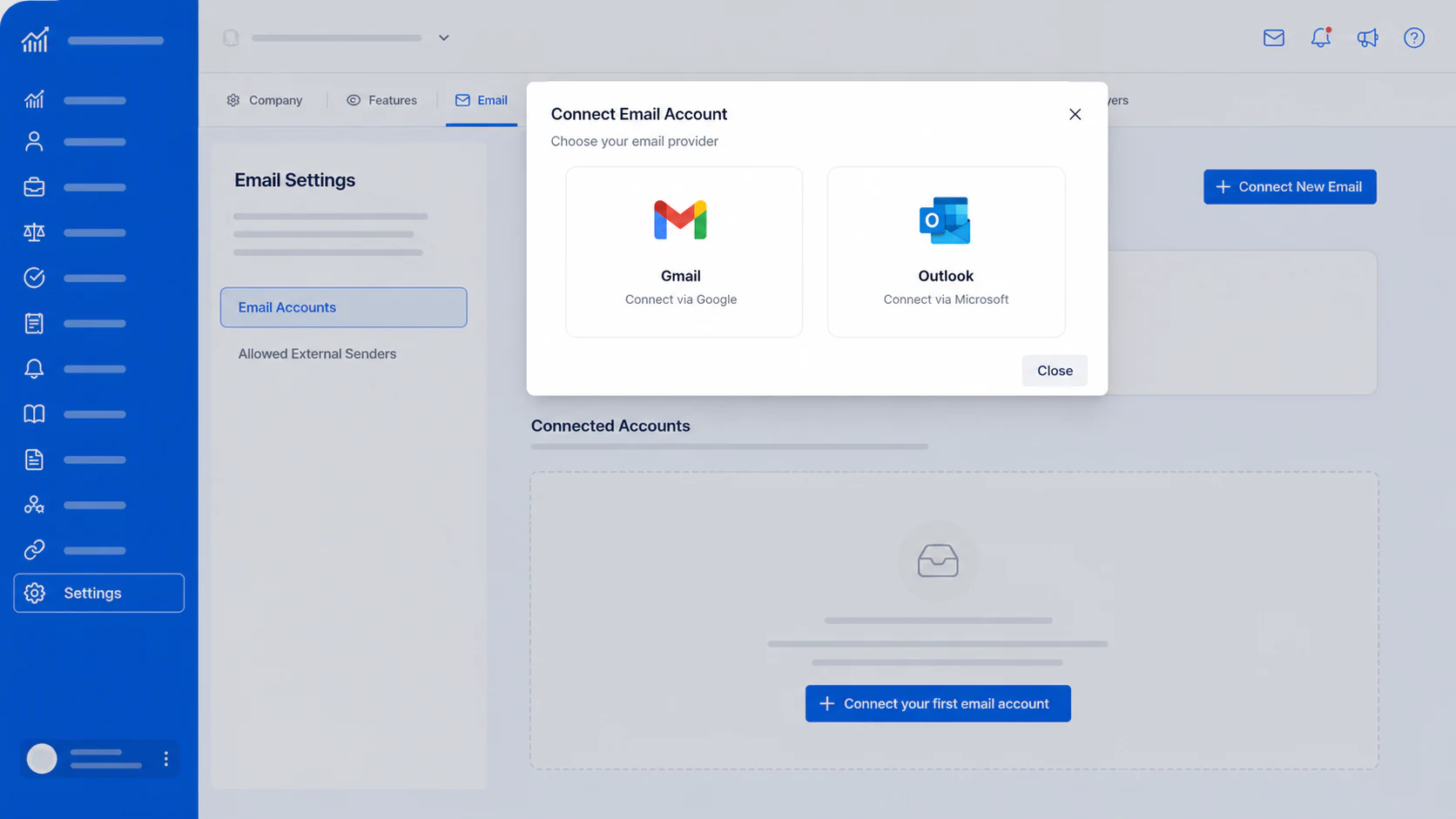Click the Email Settings heading
1456x819 pixels.
(294, 180)
